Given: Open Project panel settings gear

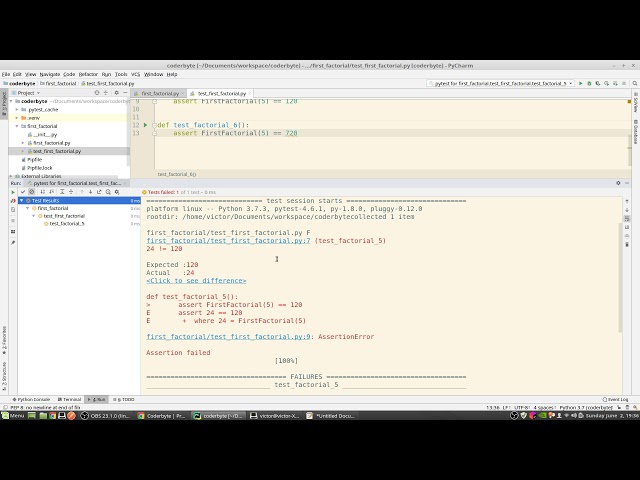Looking at the screenshot, I should tap(116, 93).
